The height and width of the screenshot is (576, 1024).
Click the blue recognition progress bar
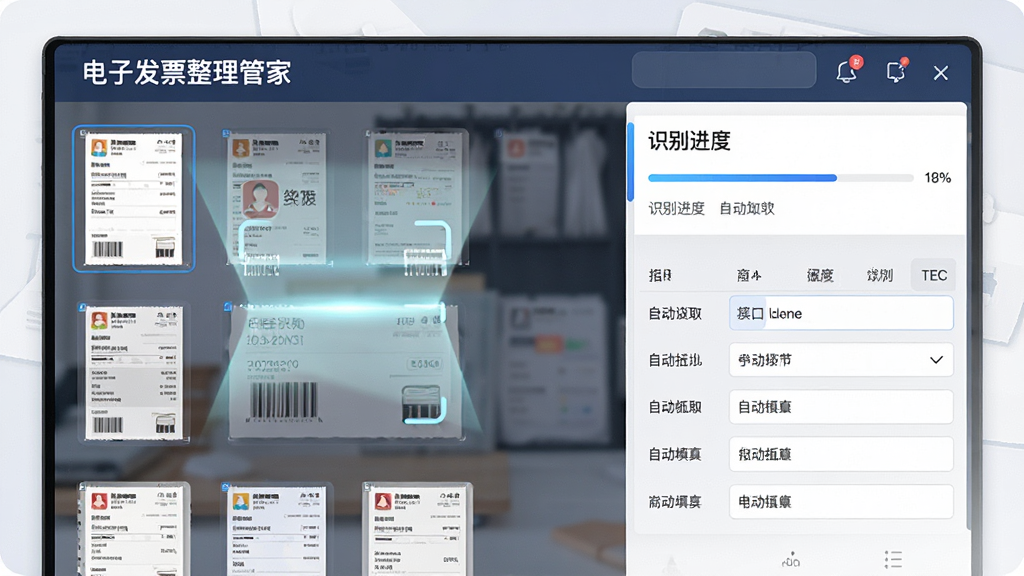pos(780,178)
